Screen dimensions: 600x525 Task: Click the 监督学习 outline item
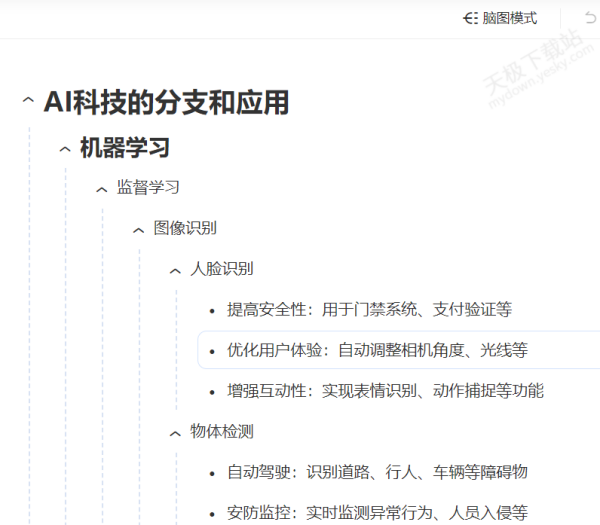point(148,188)
